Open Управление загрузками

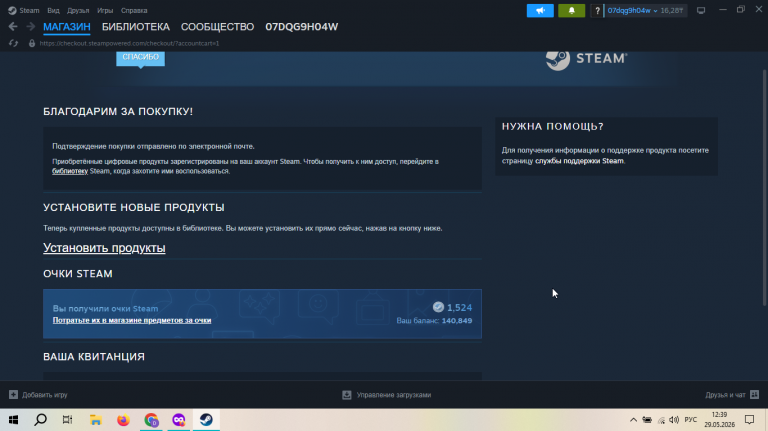[x=394, y=395]
